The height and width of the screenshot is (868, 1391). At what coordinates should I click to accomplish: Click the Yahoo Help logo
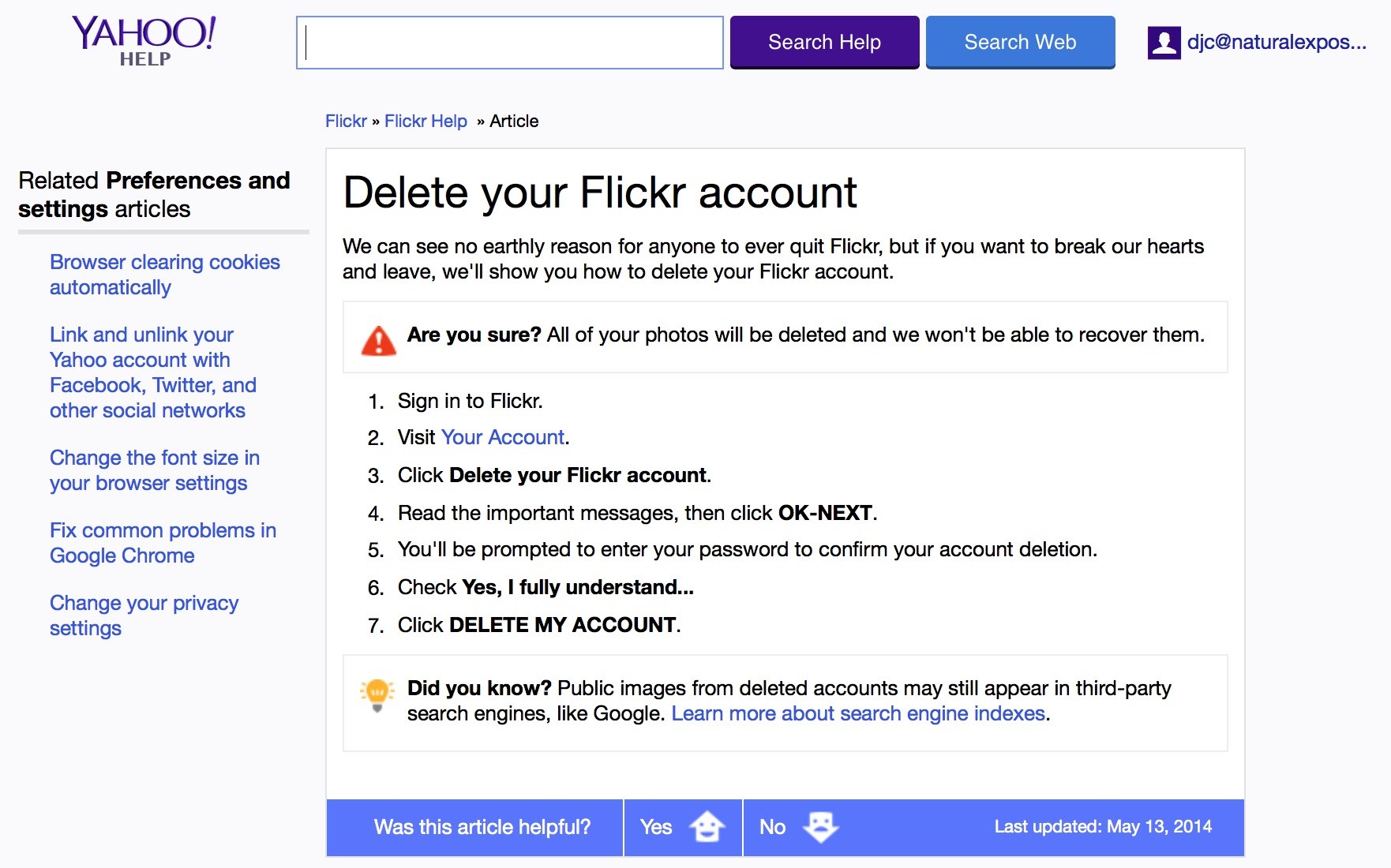pyautogui.click(x=144, y=41)
